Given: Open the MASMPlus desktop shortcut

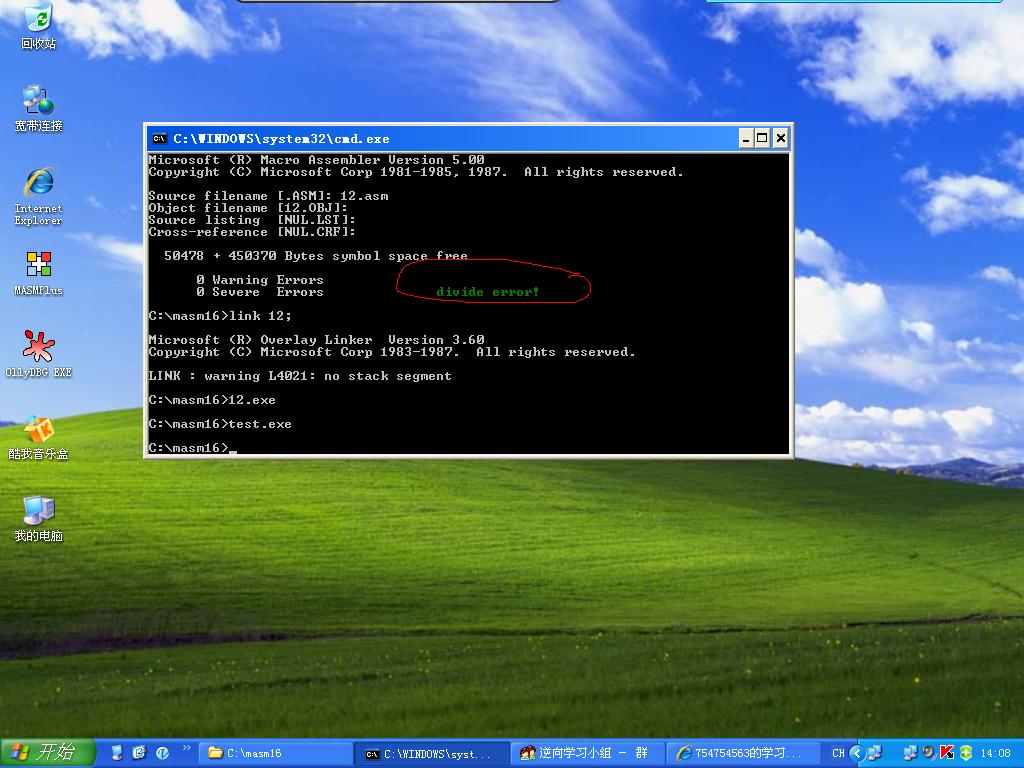Looking at the screenshot, I should (x=39, y=273).
